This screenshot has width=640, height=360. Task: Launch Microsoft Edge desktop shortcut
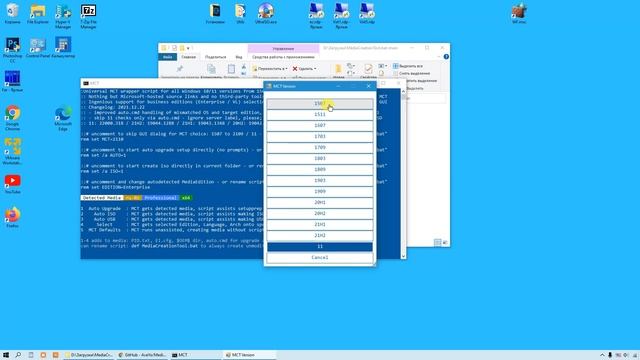(x=63, y=118)
